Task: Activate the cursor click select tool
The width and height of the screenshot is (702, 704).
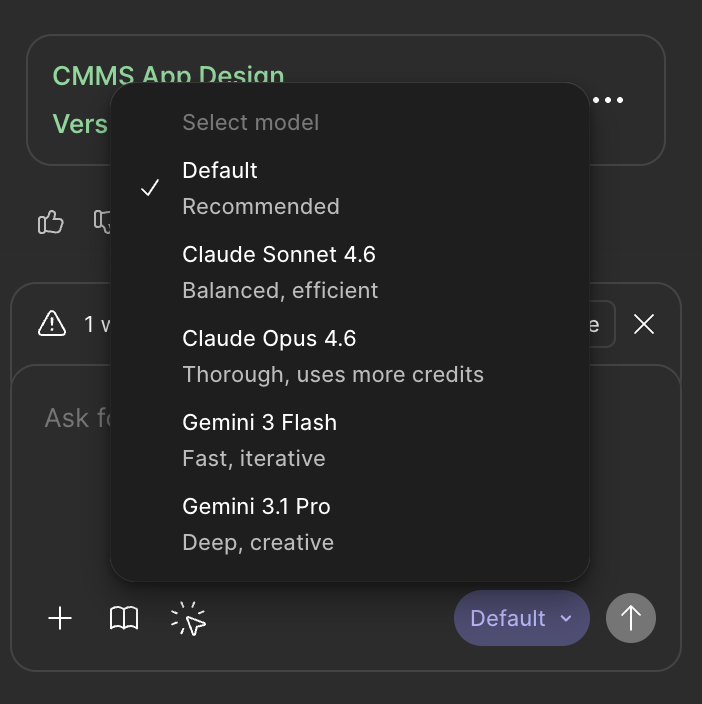Action: point(188,619)
